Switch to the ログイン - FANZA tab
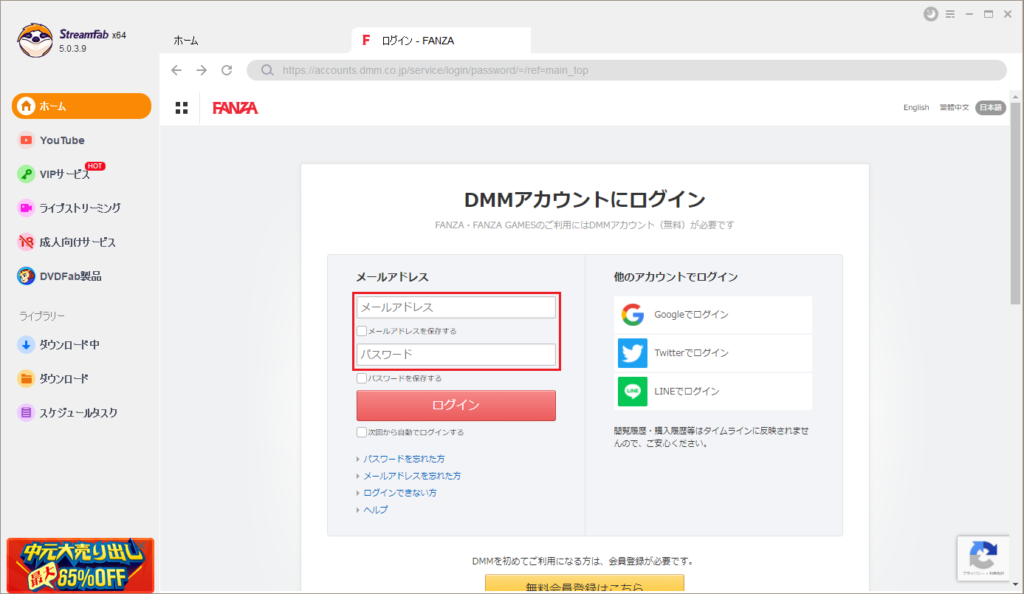1024x594 pixels. (x=441, y=40)
